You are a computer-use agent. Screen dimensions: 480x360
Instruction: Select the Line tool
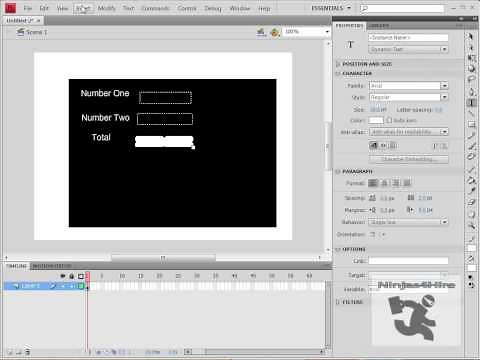(x=471, y=113)
